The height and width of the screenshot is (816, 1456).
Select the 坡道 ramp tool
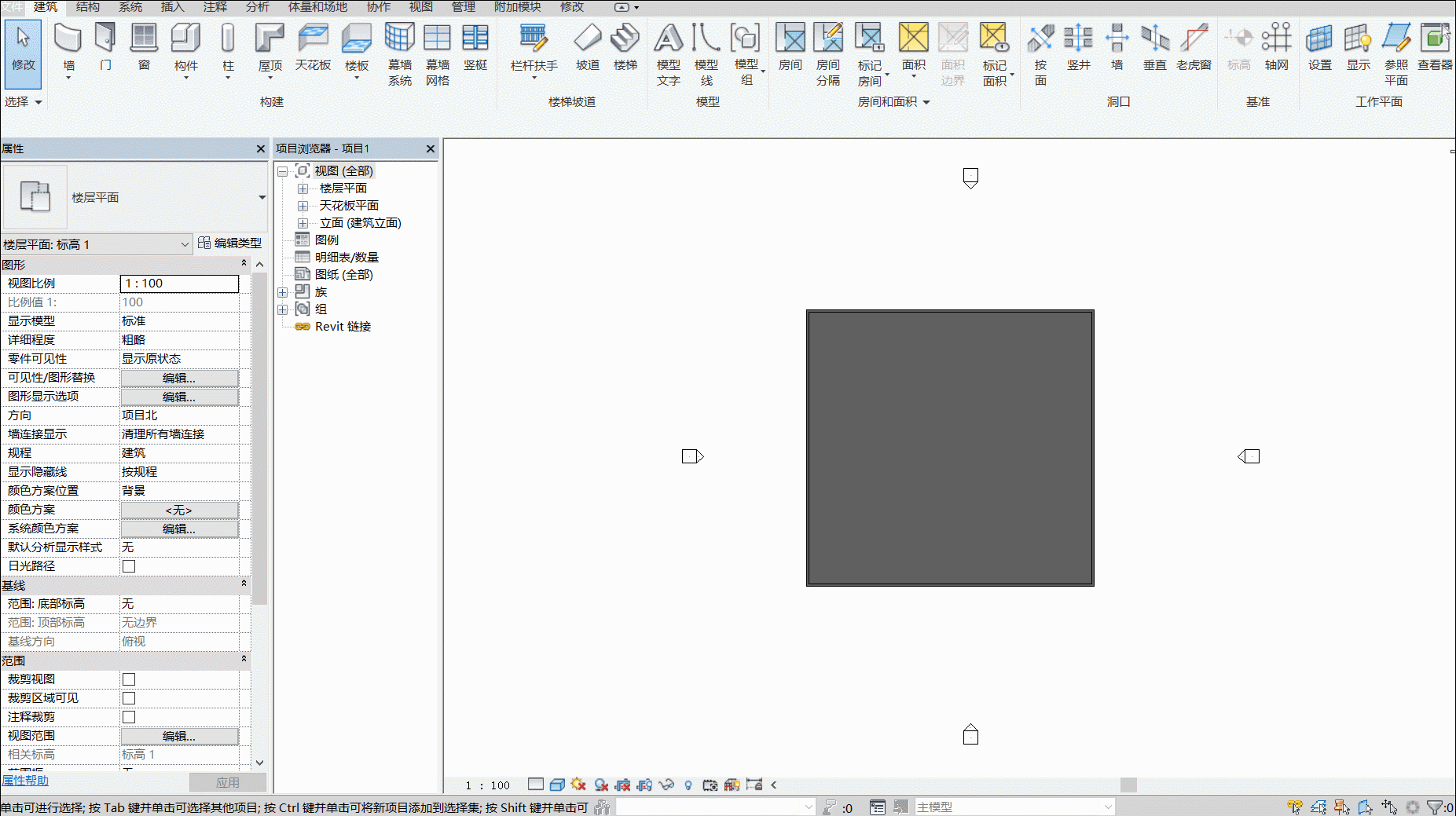[587, 47]
